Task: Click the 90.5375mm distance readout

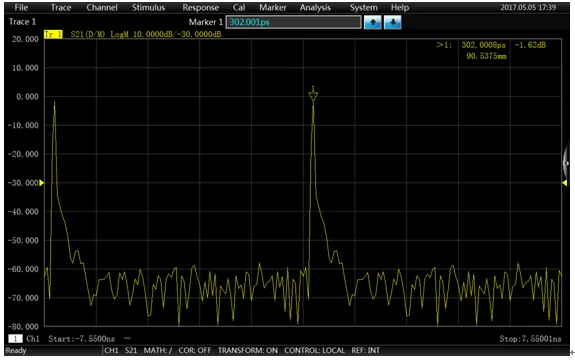Action: point(486,56)
